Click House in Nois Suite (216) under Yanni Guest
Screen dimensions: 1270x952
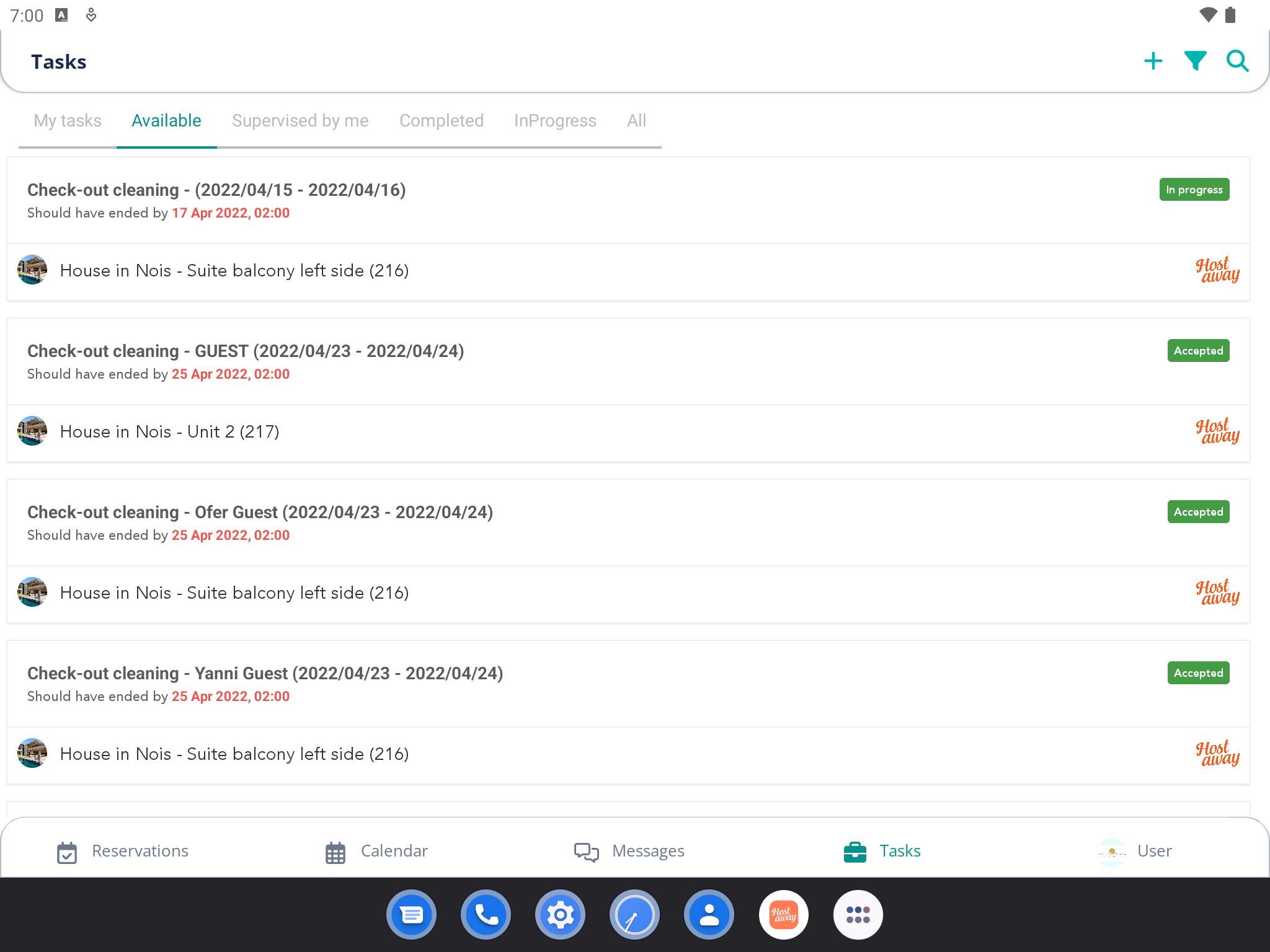pyautogui.click(x=234, y=754)
